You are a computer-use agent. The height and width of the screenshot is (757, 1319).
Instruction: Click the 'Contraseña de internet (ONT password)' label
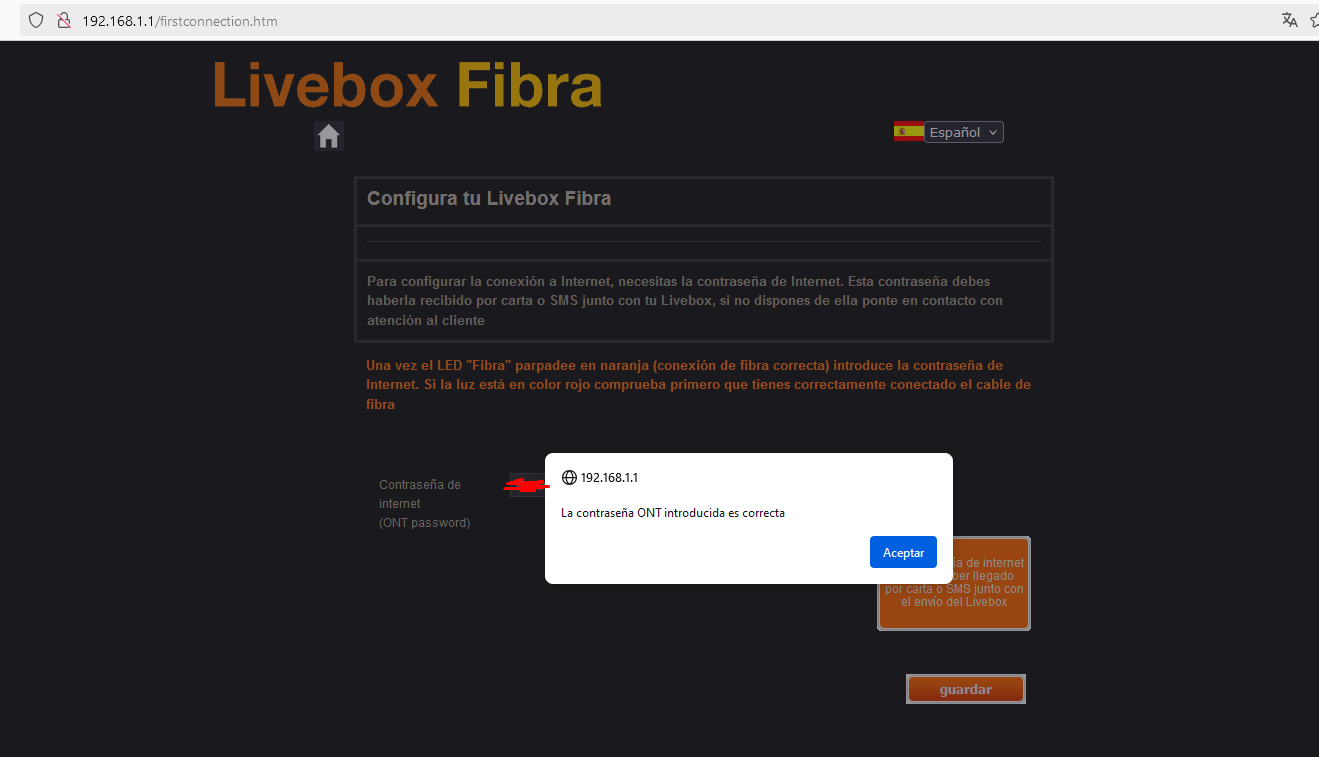coord(424,503)
